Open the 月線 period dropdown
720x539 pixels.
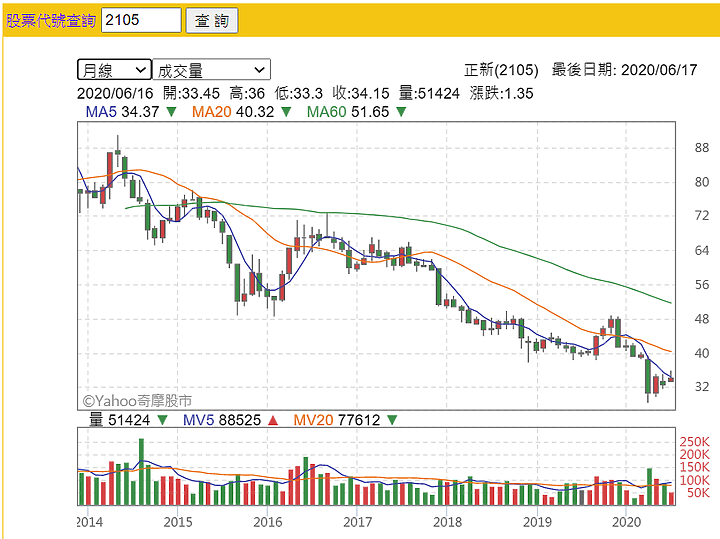pyautogui.click(x=114, y=70)
